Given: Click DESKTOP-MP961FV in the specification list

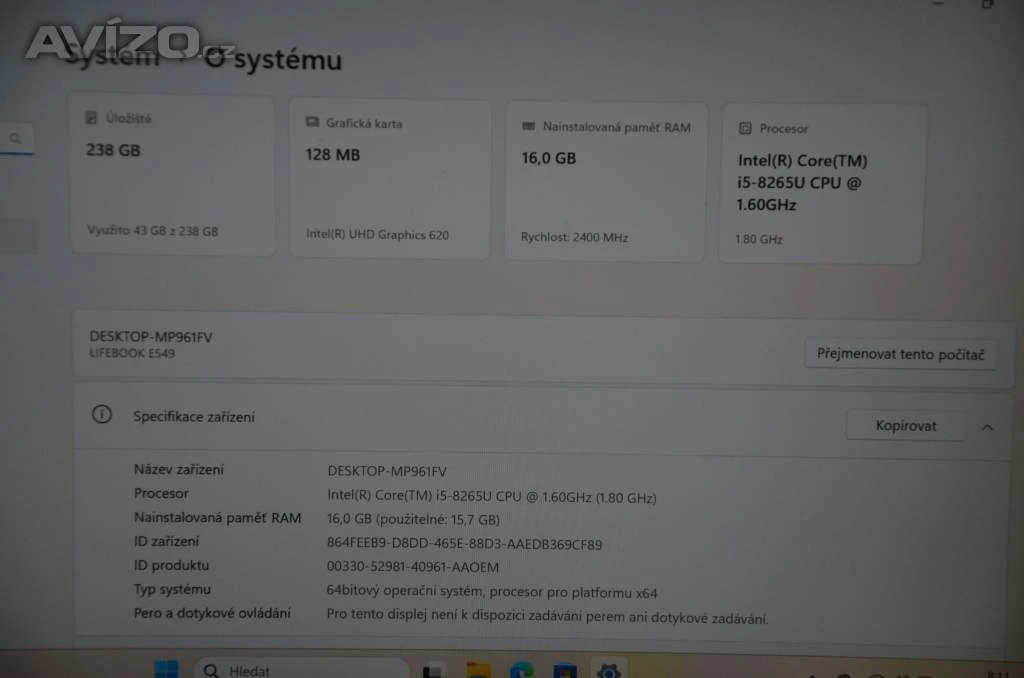Looking at the screenshot, I should [x=387, y=471].
